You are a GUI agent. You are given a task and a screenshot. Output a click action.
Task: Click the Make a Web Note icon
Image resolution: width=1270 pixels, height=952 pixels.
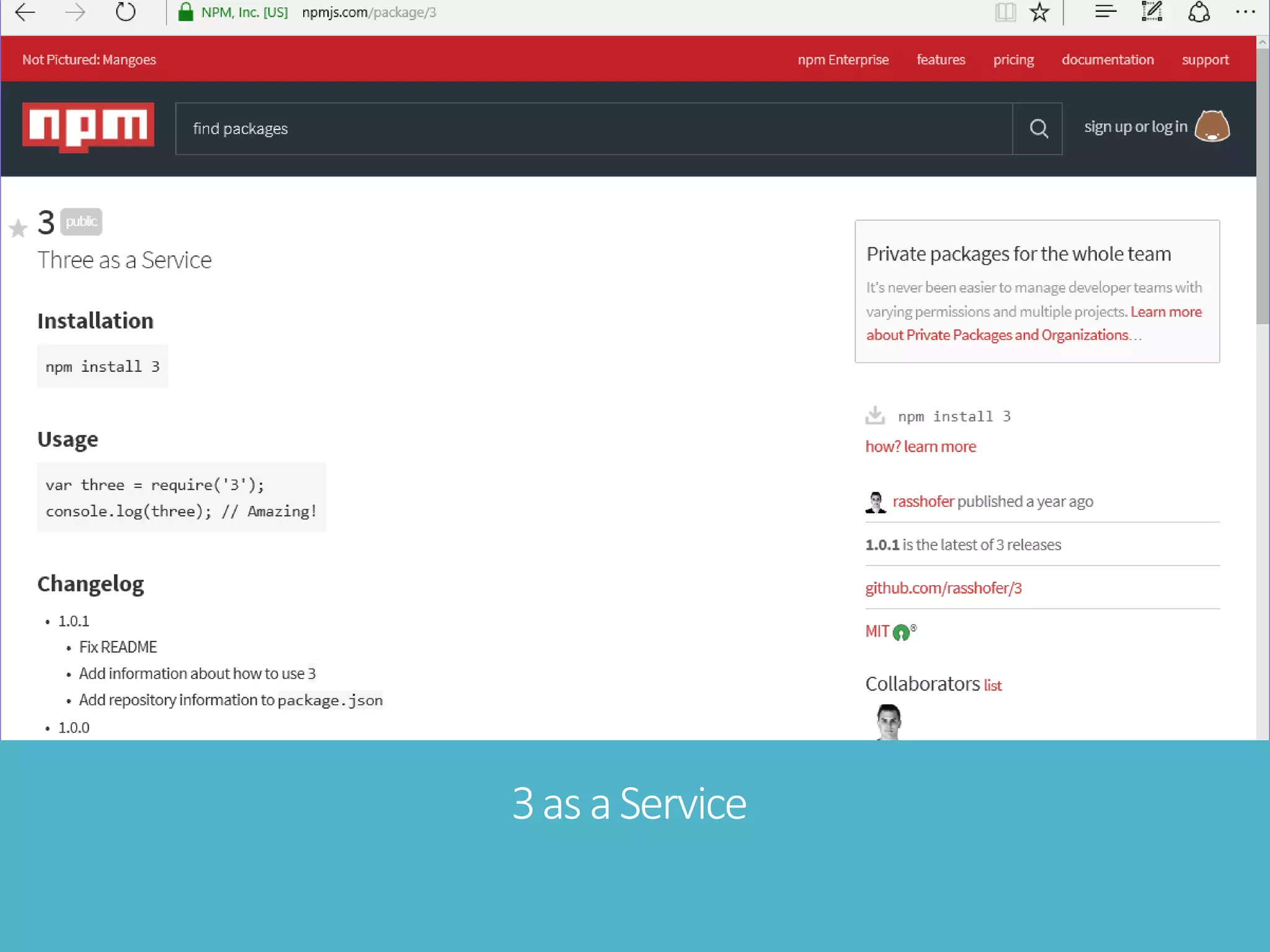tap(1152, 12)
